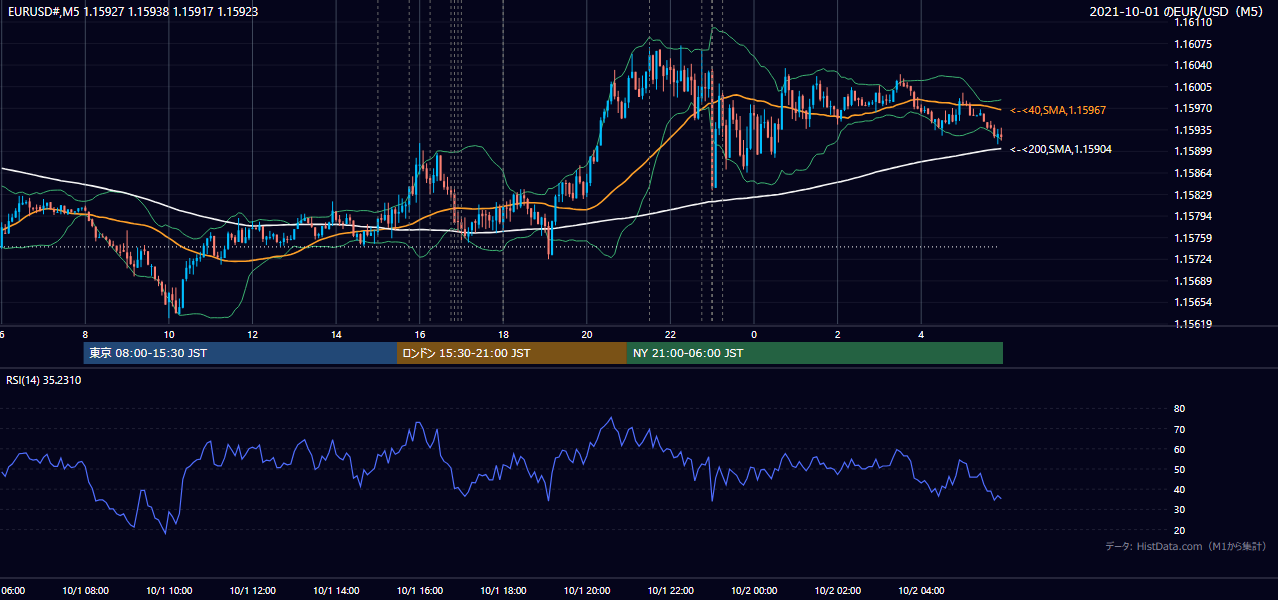This screenshot has height=600, width=1278.
Task: Click the hour 22 tick under the price chart
Action: pos(670,334)
